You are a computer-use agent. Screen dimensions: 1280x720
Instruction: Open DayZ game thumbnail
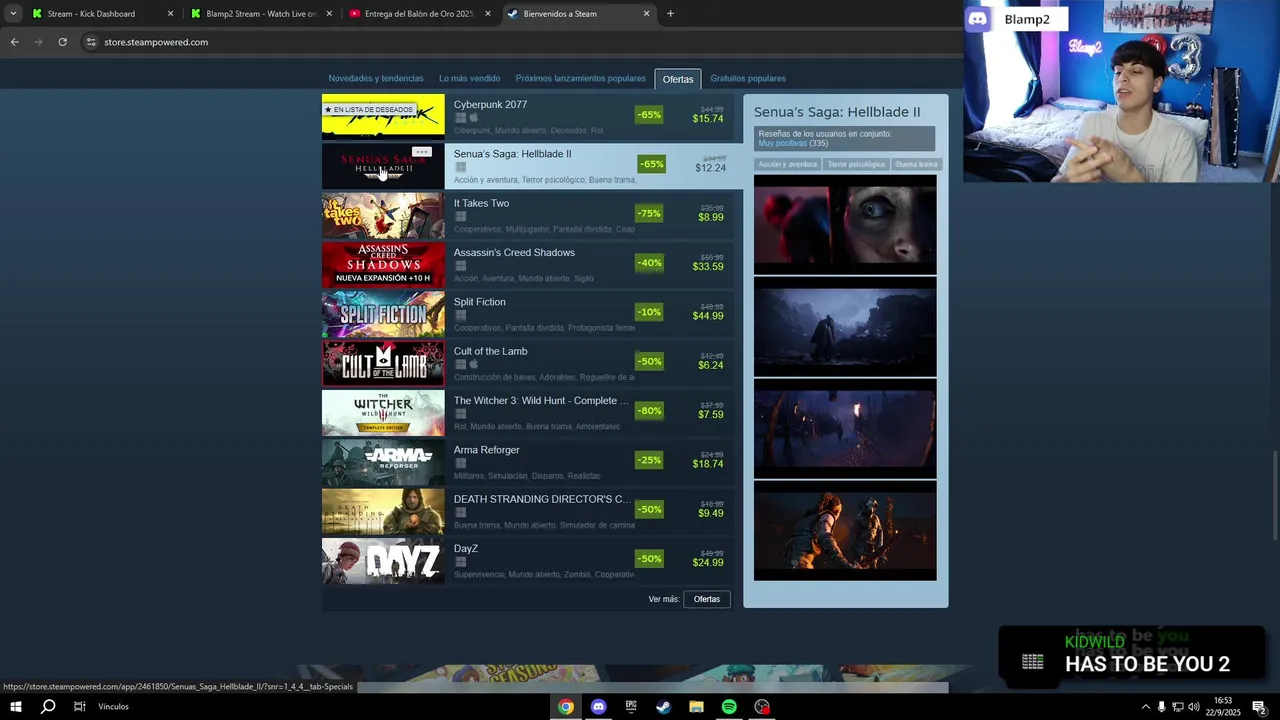coord(383,561)
